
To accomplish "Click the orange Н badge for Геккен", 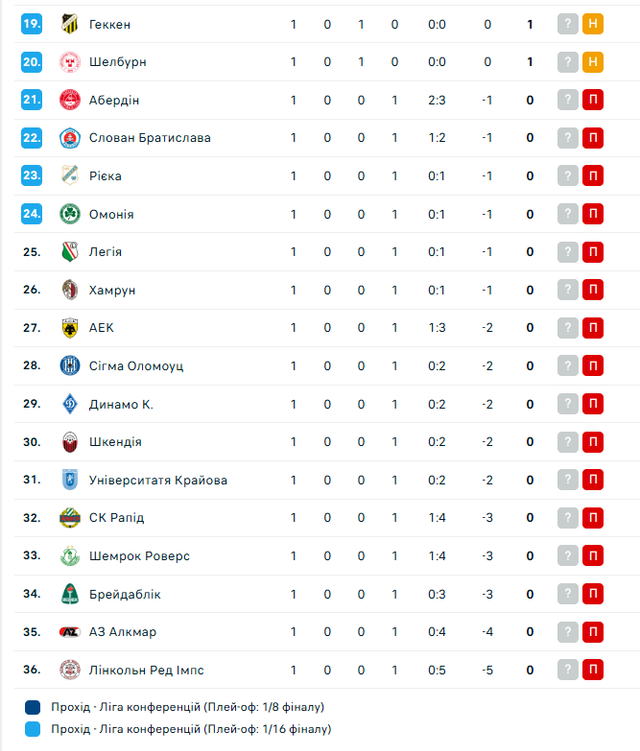I will pos(593,24).
